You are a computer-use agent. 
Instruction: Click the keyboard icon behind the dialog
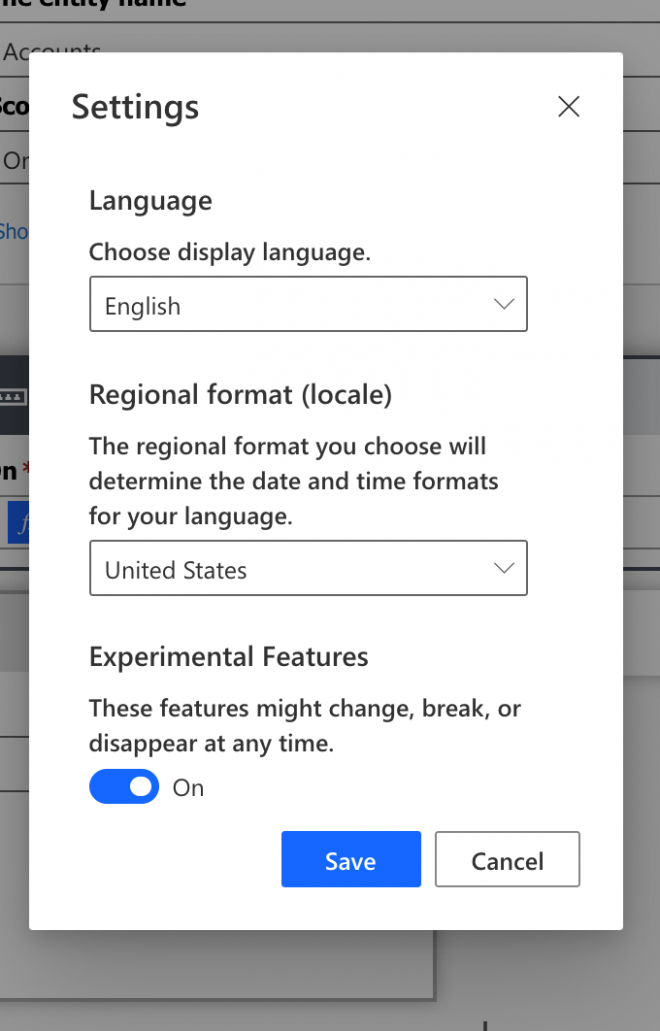pyautogui.click(x=12, y=397)
